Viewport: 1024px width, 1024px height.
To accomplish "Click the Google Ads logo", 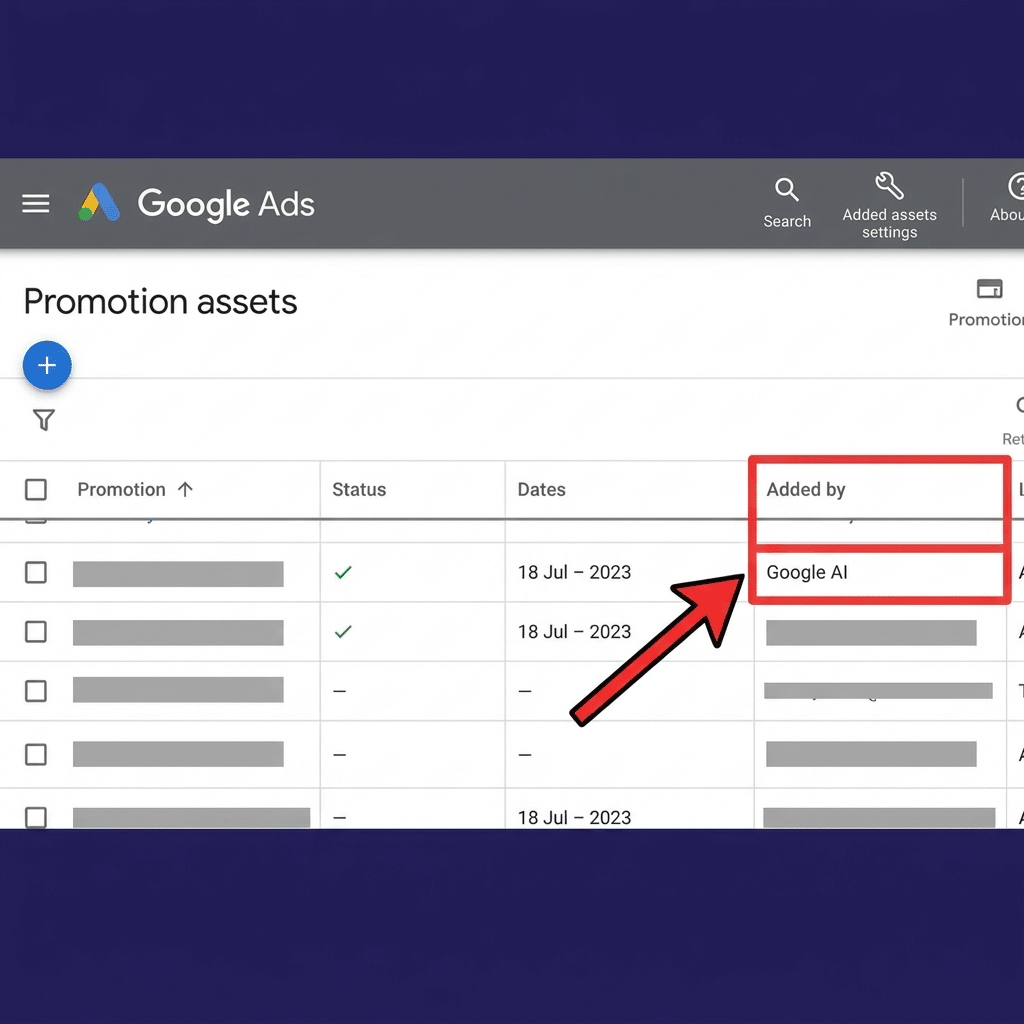I will [x=197, y=203].
